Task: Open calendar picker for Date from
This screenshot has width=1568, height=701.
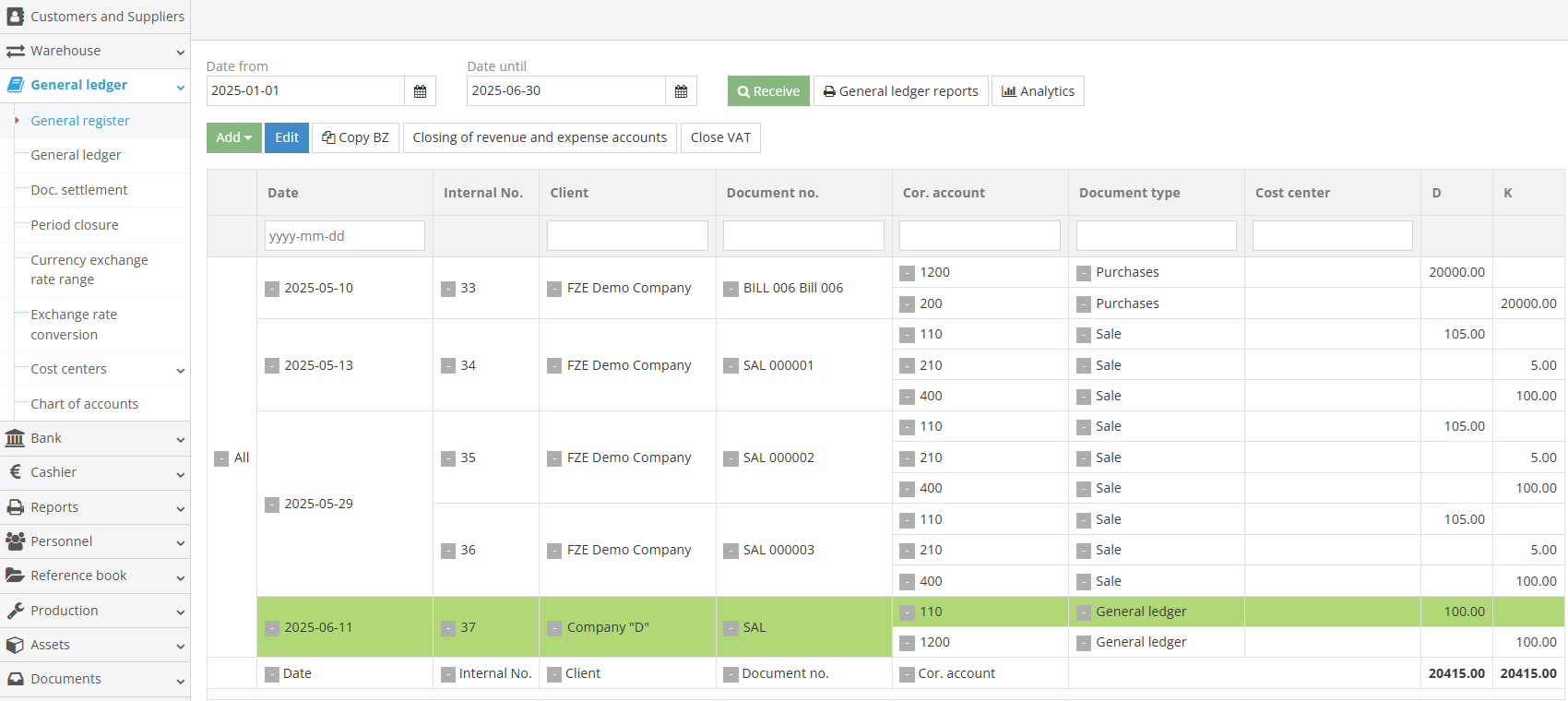Action: point(420,91)
